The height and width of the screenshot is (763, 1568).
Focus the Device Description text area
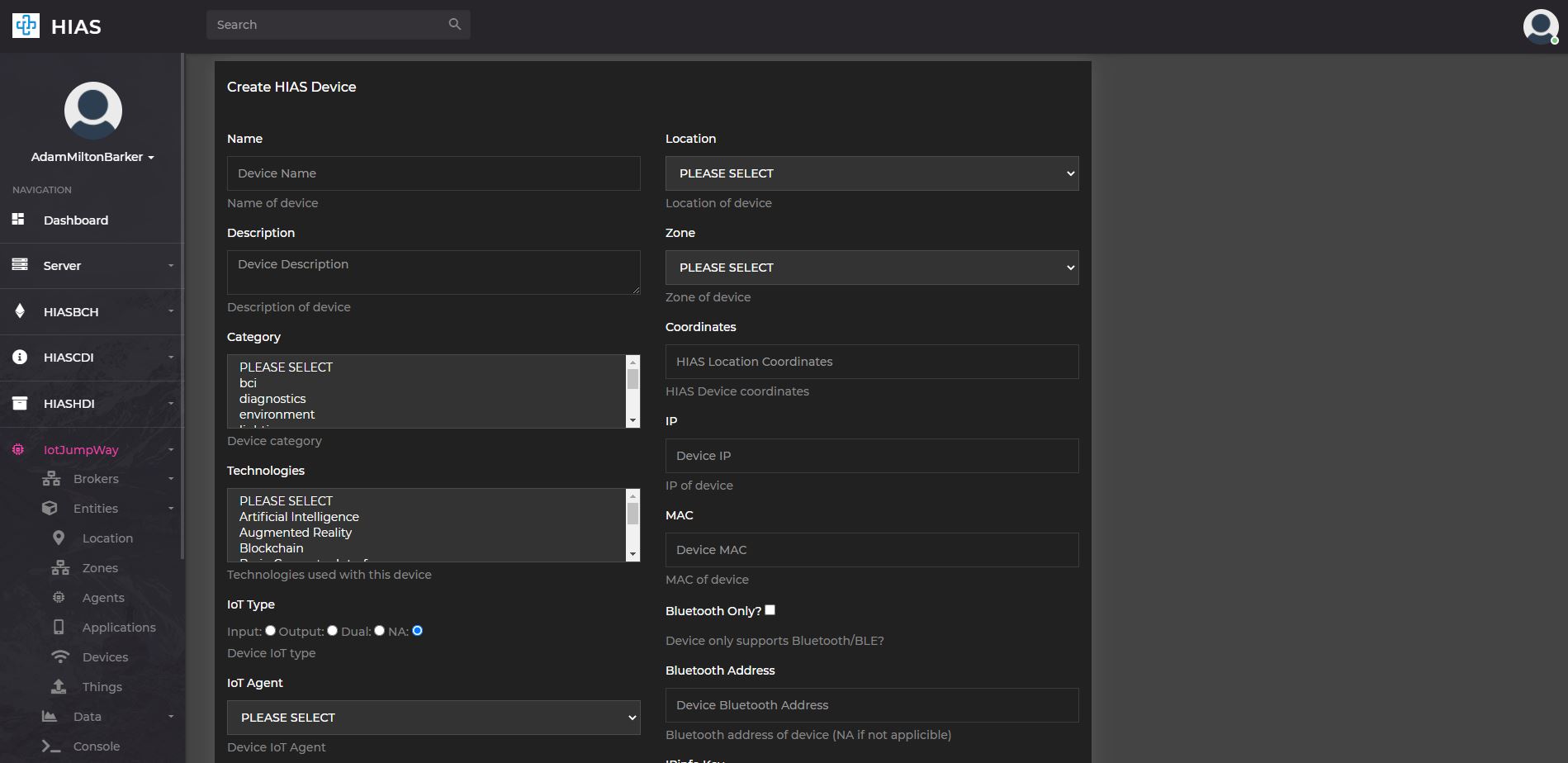[433, 272]
